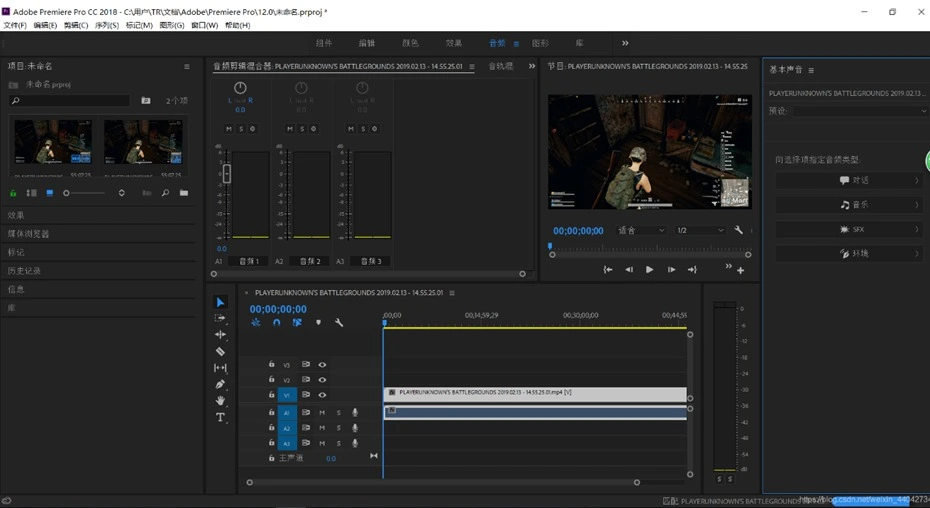930x508 pixels.
Task: Mute audio 1 in clip mixer
Action: pyautogui.click(x=229, y=129)
